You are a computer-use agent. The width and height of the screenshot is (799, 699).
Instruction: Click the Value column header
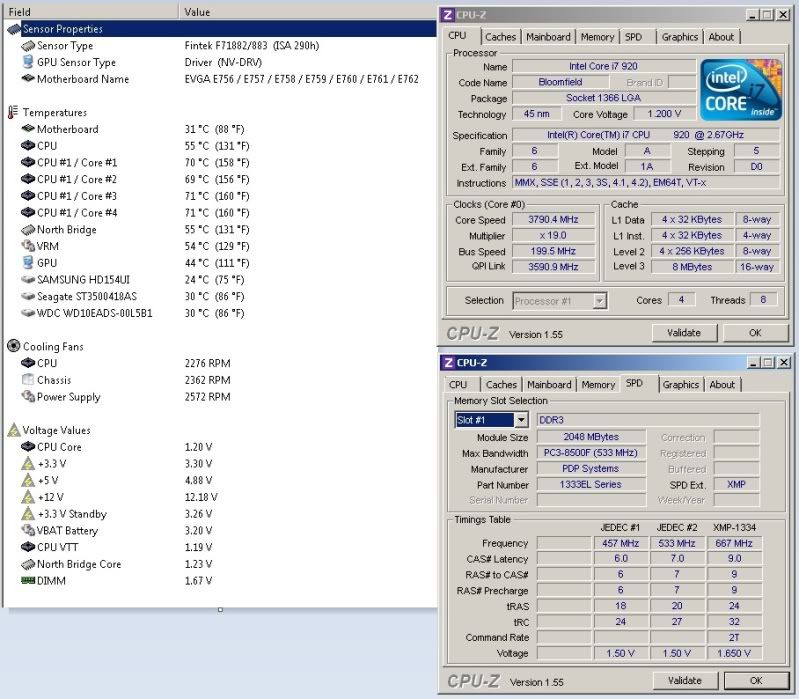[308, 11]
